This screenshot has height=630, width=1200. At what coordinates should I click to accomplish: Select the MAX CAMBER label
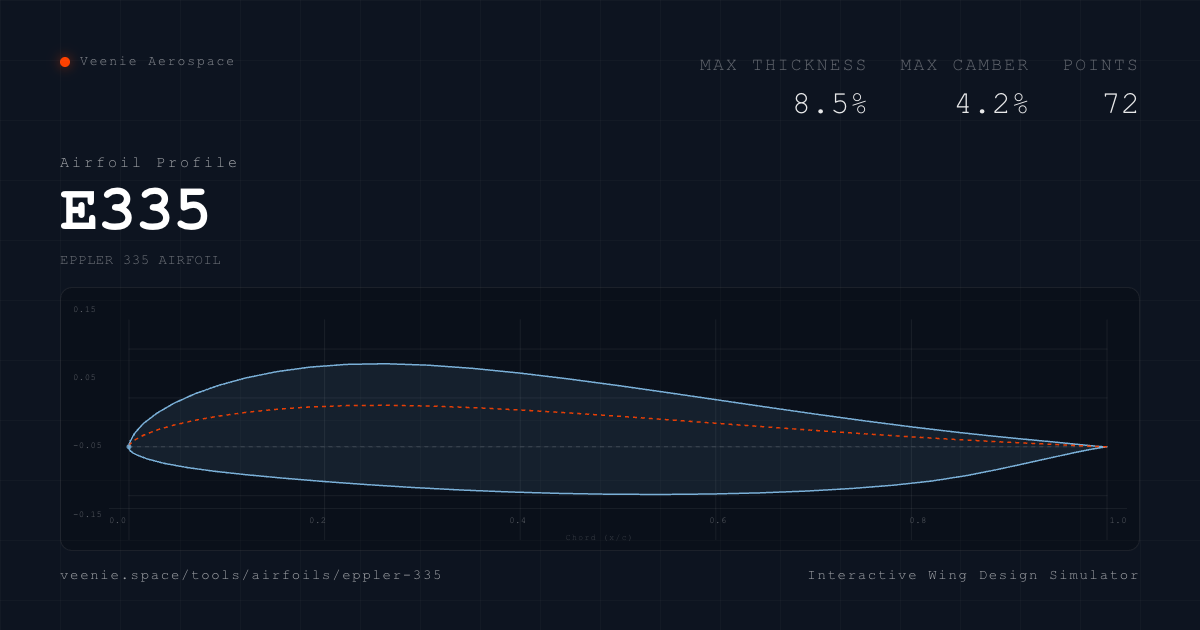[x=964, y=65]
